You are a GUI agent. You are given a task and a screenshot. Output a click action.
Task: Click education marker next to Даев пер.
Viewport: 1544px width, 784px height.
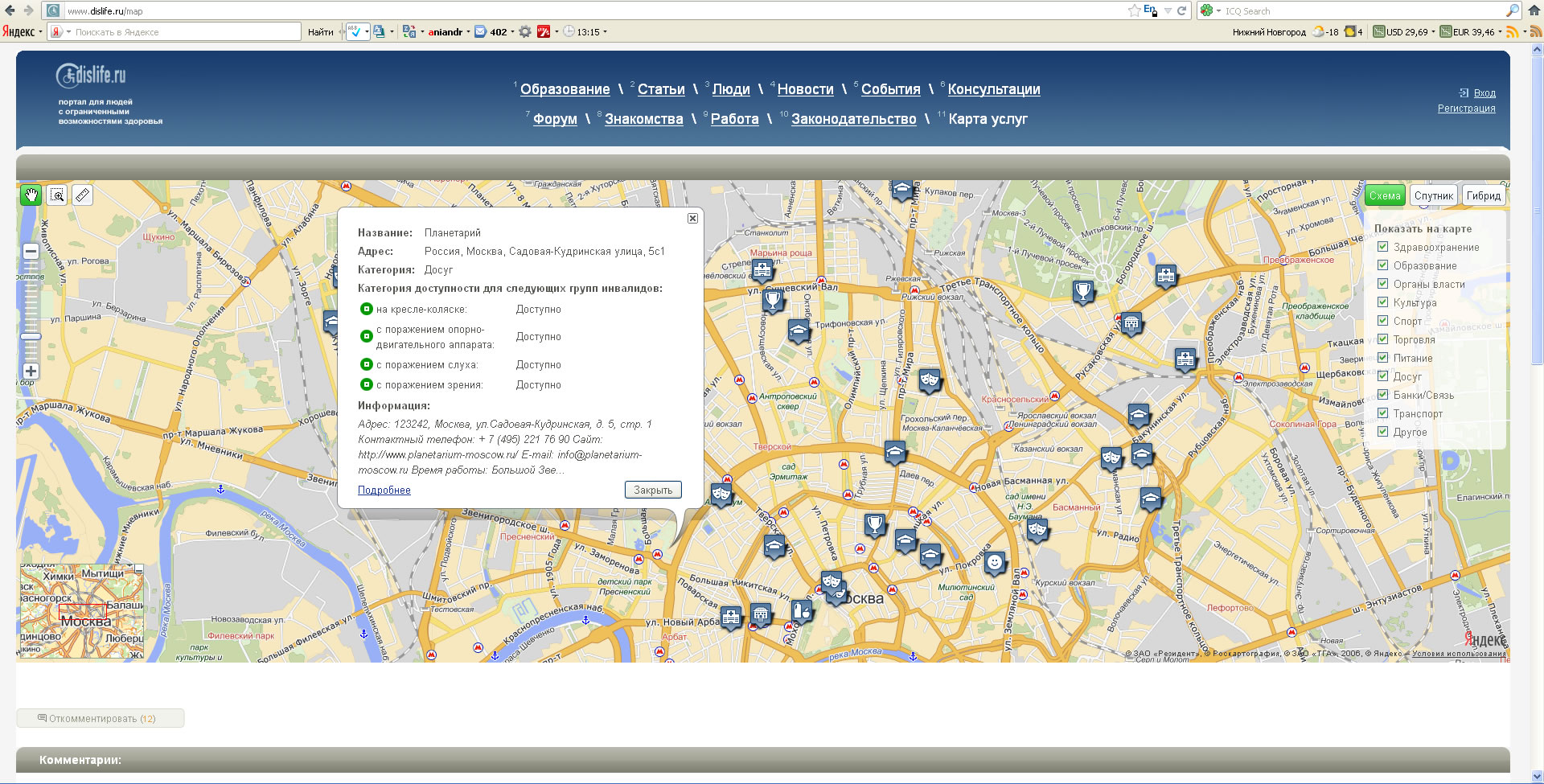point(895,453)
